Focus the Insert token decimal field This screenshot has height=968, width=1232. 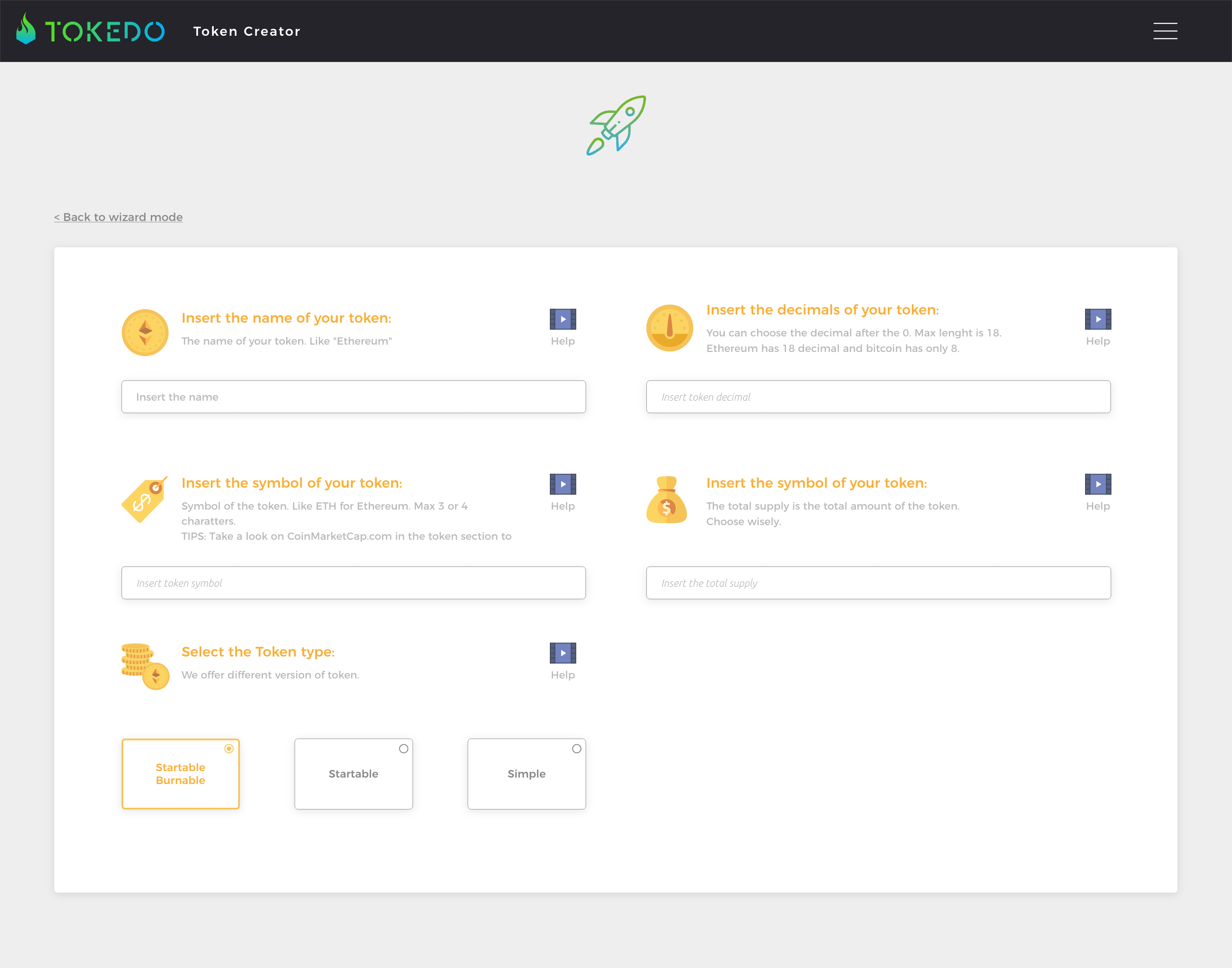point(878,397)
